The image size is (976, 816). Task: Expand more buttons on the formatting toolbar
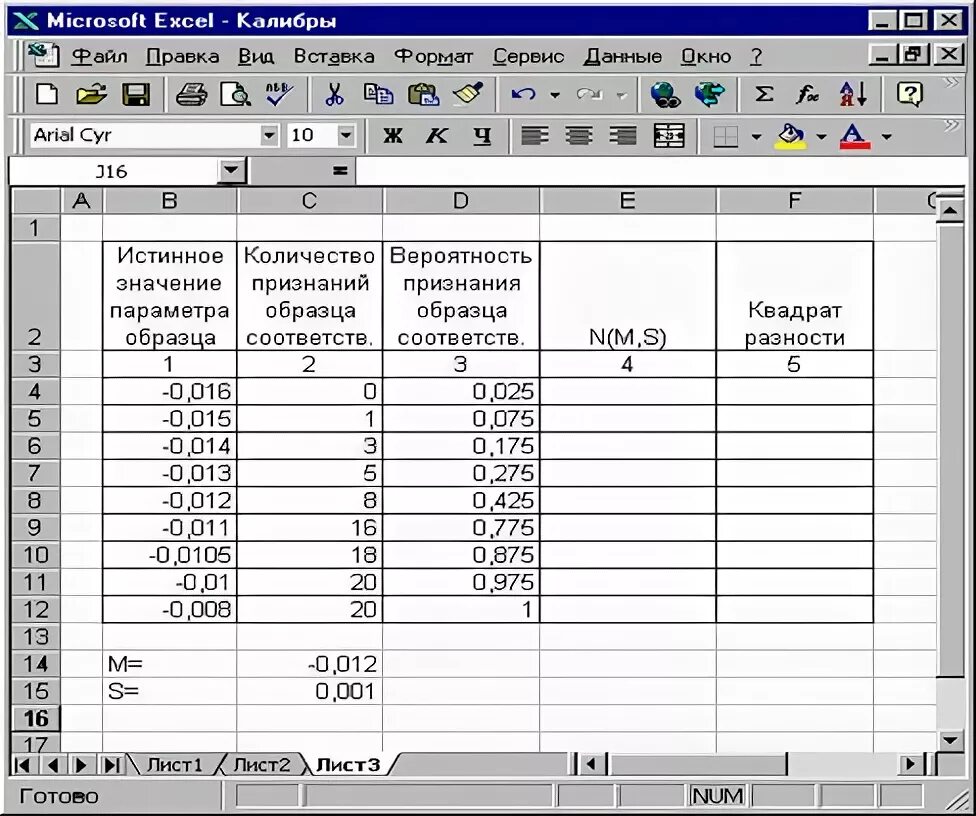click(x=951, y=126)
